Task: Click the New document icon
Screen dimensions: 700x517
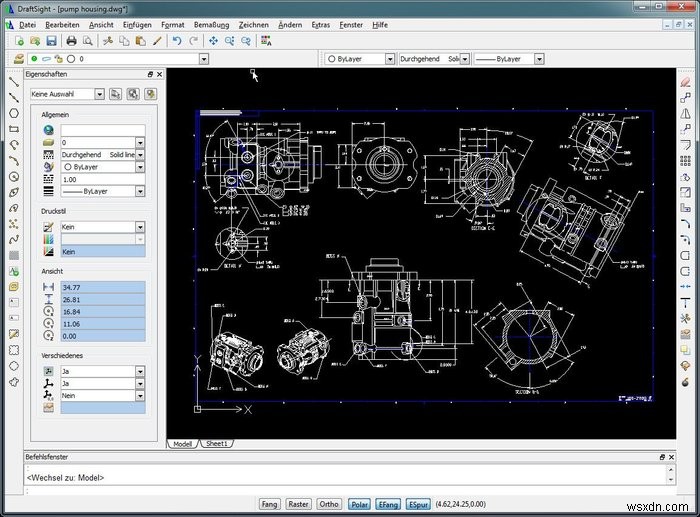Action: pyautogui.click(x=19, y=41)
